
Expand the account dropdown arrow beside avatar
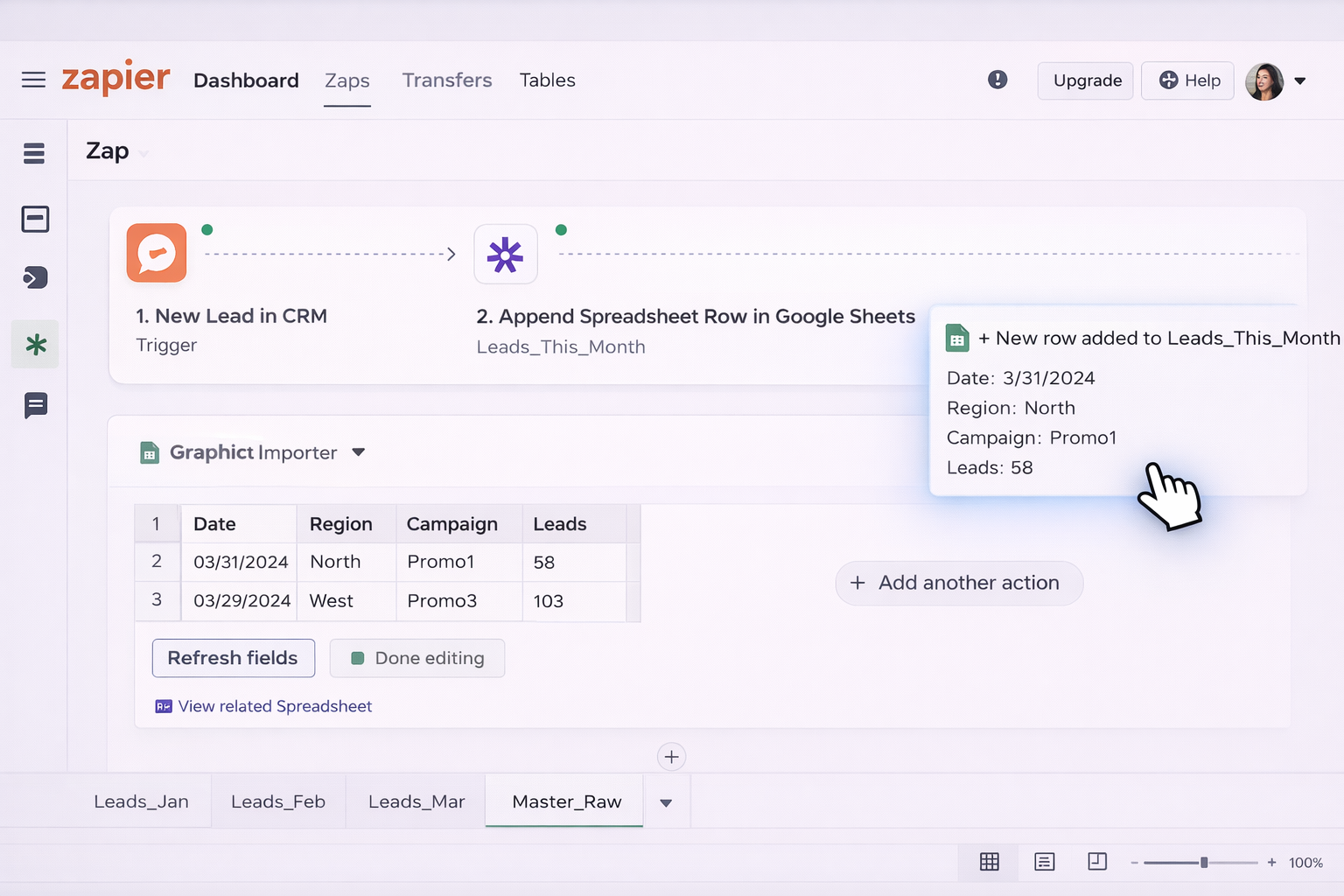(1300, 80)
